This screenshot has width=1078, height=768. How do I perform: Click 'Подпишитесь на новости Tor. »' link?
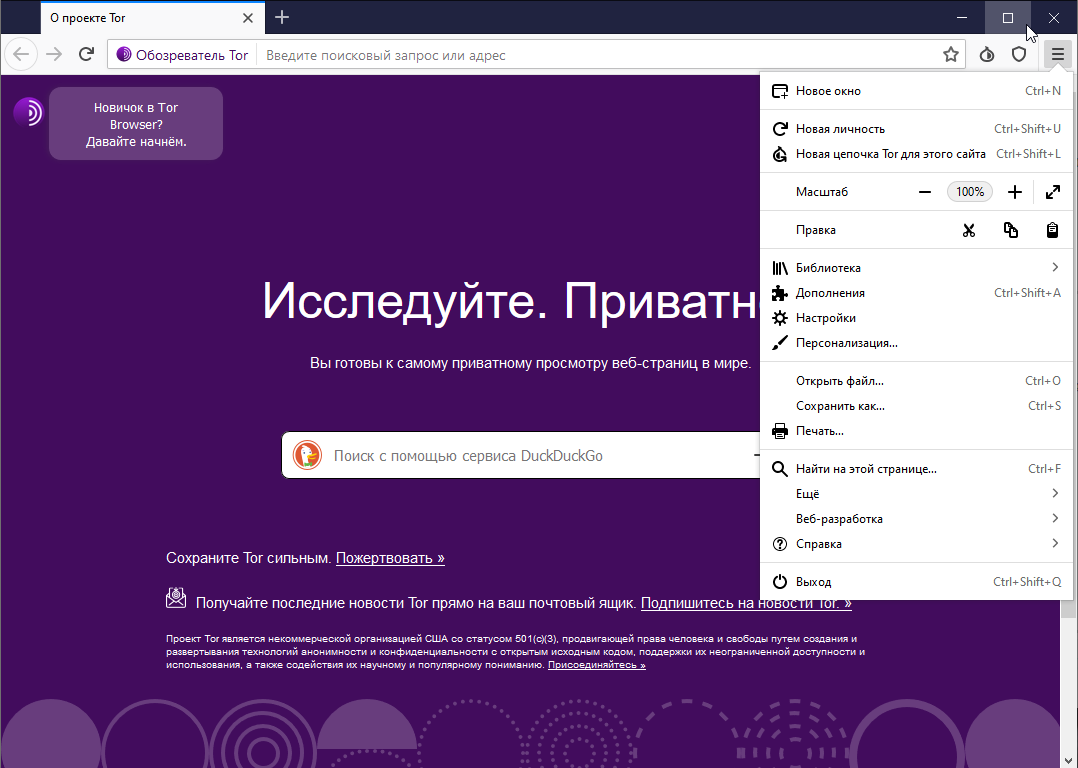pyautogui.click(x=746, y=603)
